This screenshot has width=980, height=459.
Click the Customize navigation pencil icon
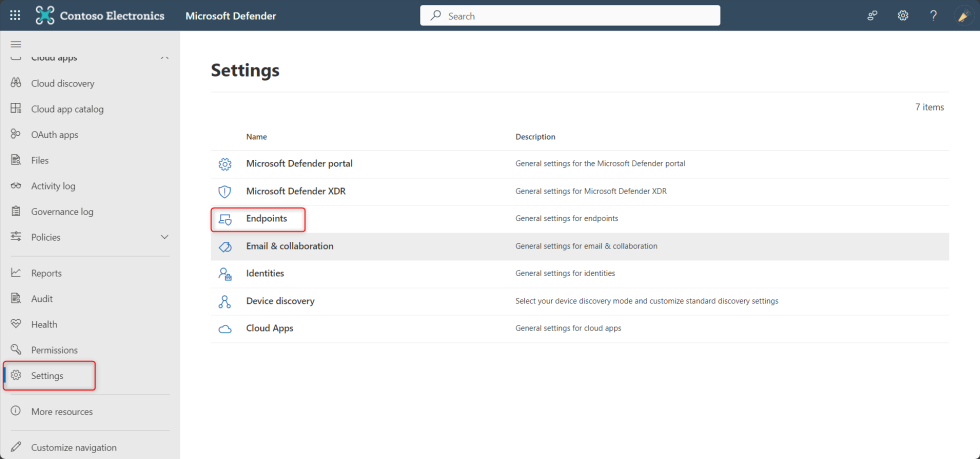(17, 447)
